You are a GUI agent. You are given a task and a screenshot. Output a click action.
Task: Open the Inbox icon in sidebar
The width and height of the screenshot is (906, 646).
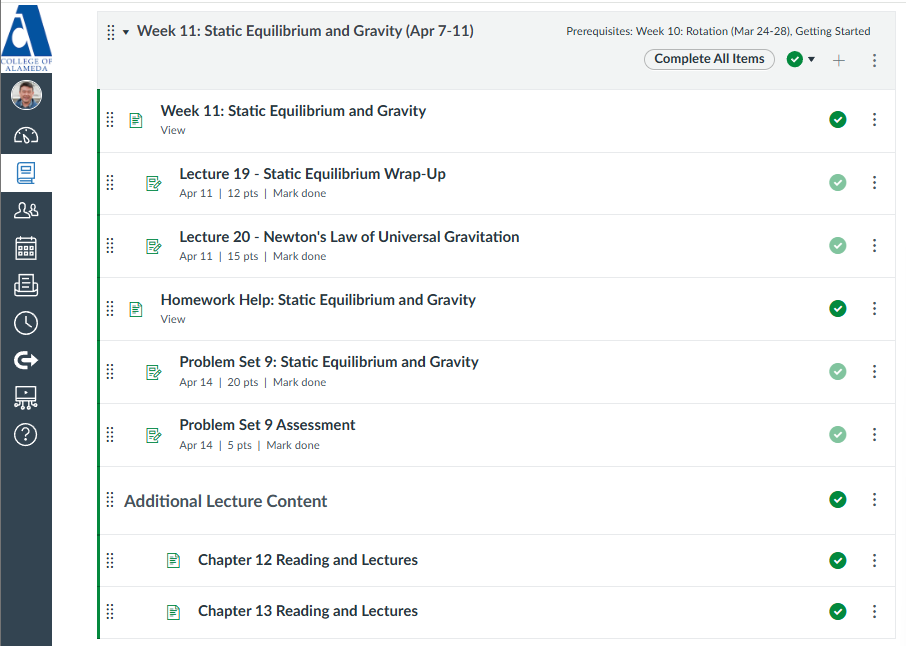click(26, 285)
